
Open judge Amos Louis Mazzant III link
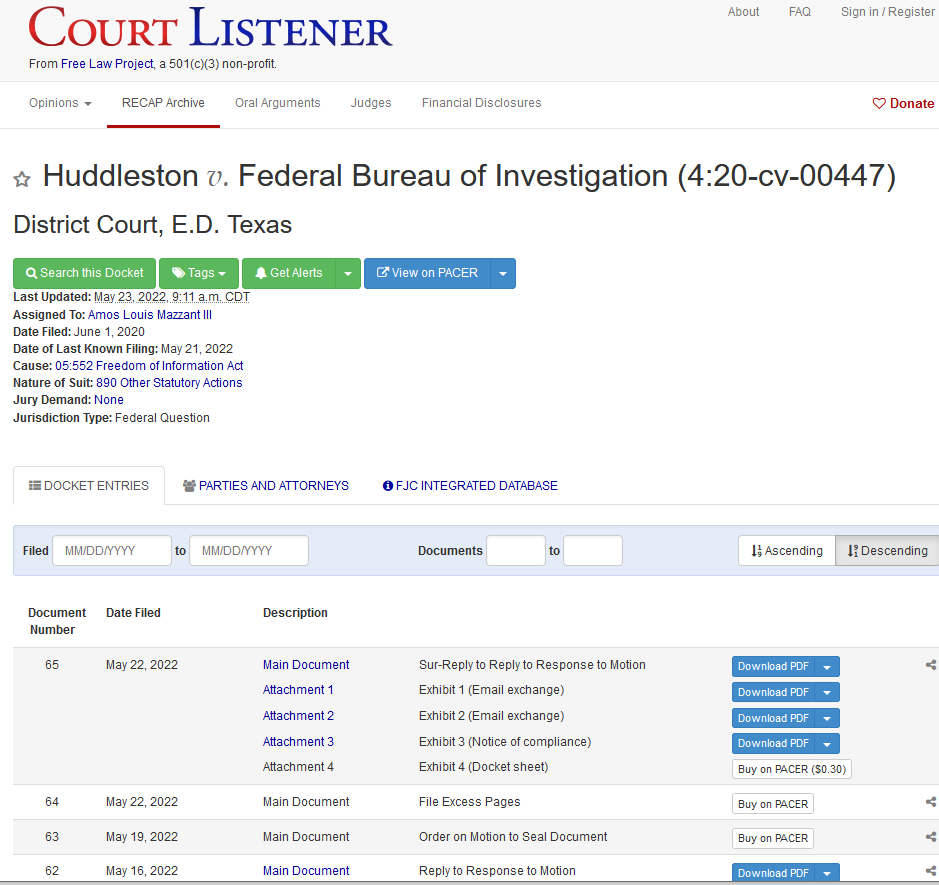150,315
